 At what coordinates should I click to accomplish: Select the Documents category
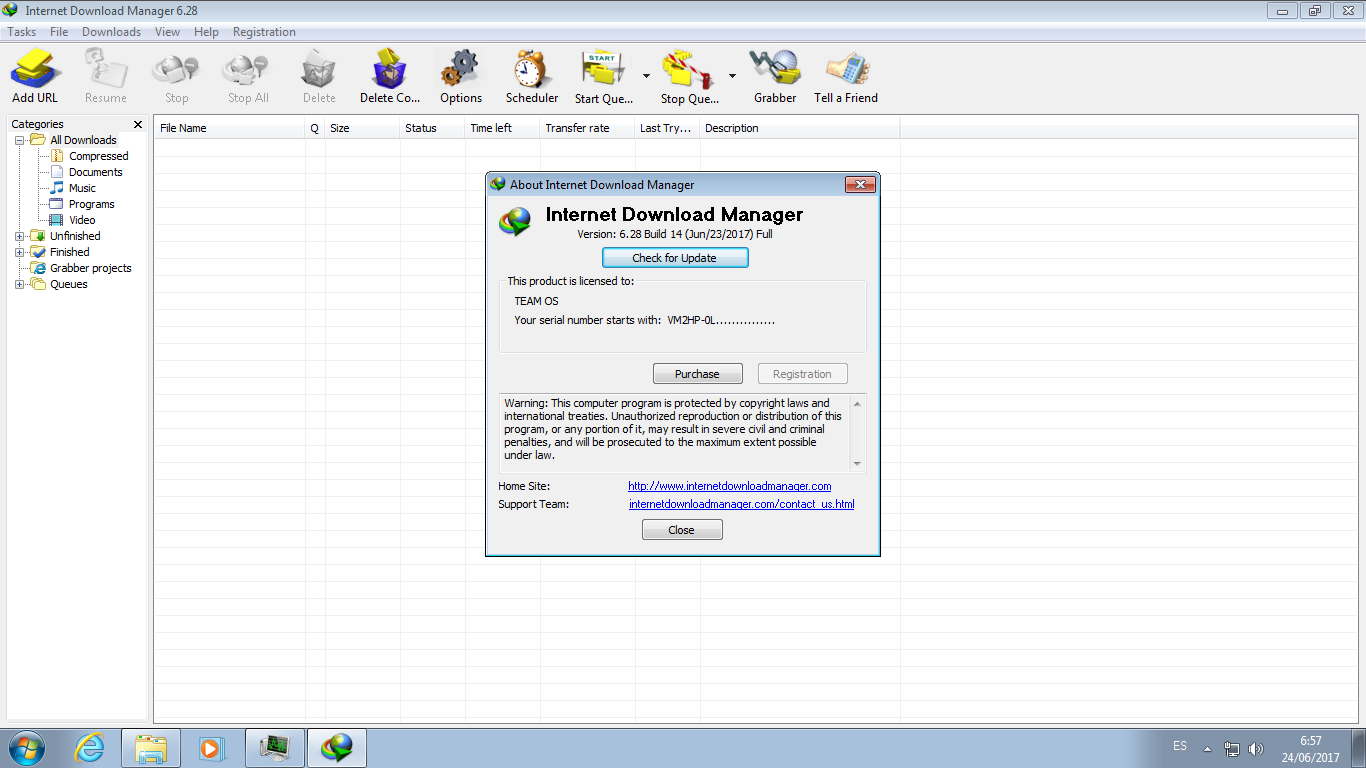(96, 172)
